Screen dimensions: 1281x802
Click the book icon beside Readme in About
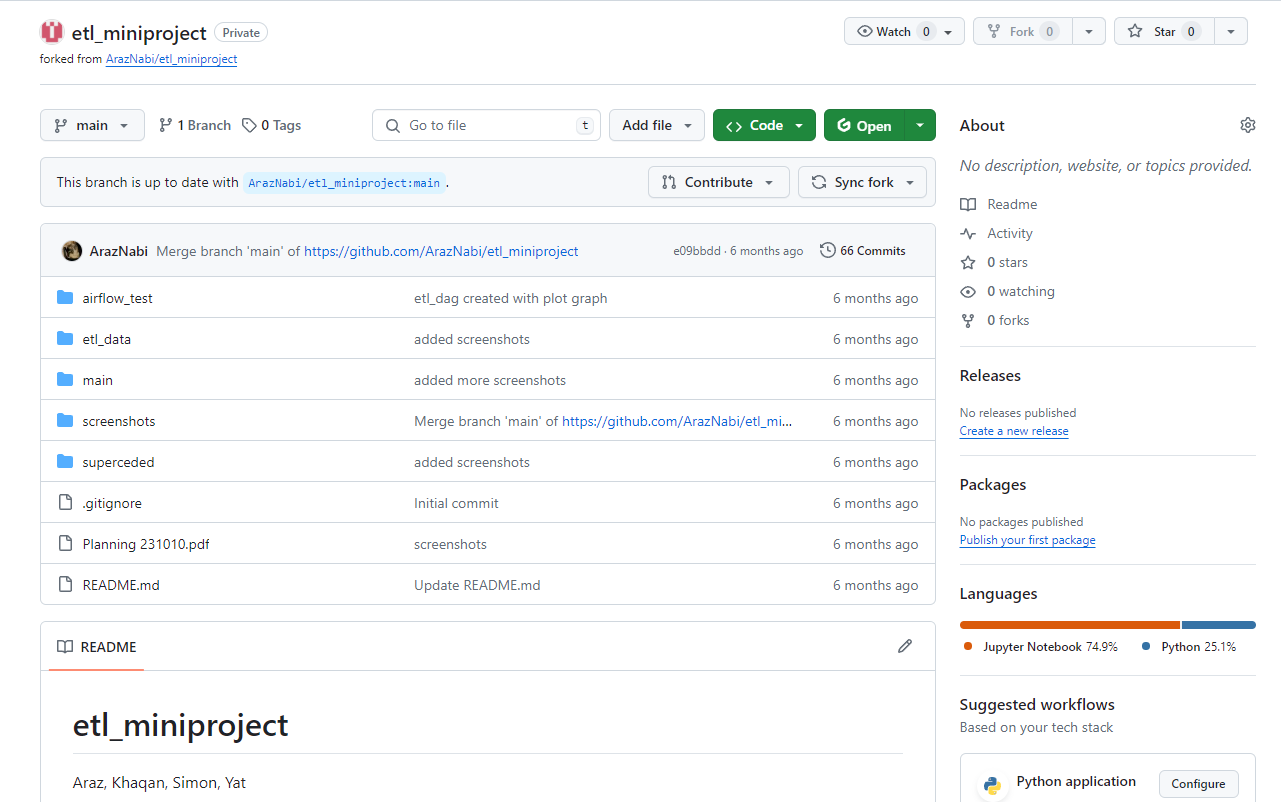(967, 204)
